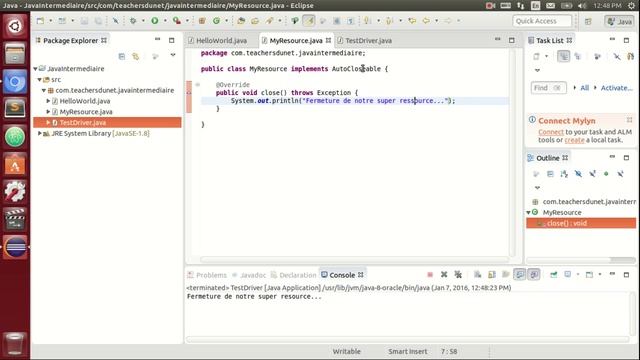
Task: Open Debug button dropdown arrow
Action: click(x=143, y=20)
